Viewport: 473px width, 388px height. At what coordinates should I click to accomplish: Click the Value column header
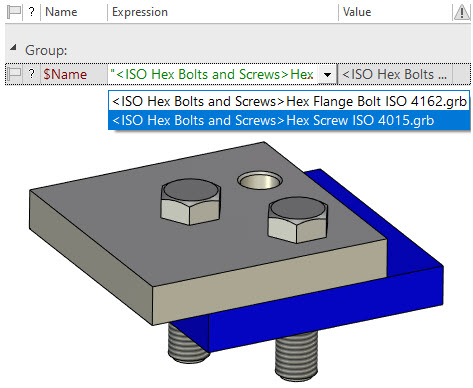click(x=357, y=12)
